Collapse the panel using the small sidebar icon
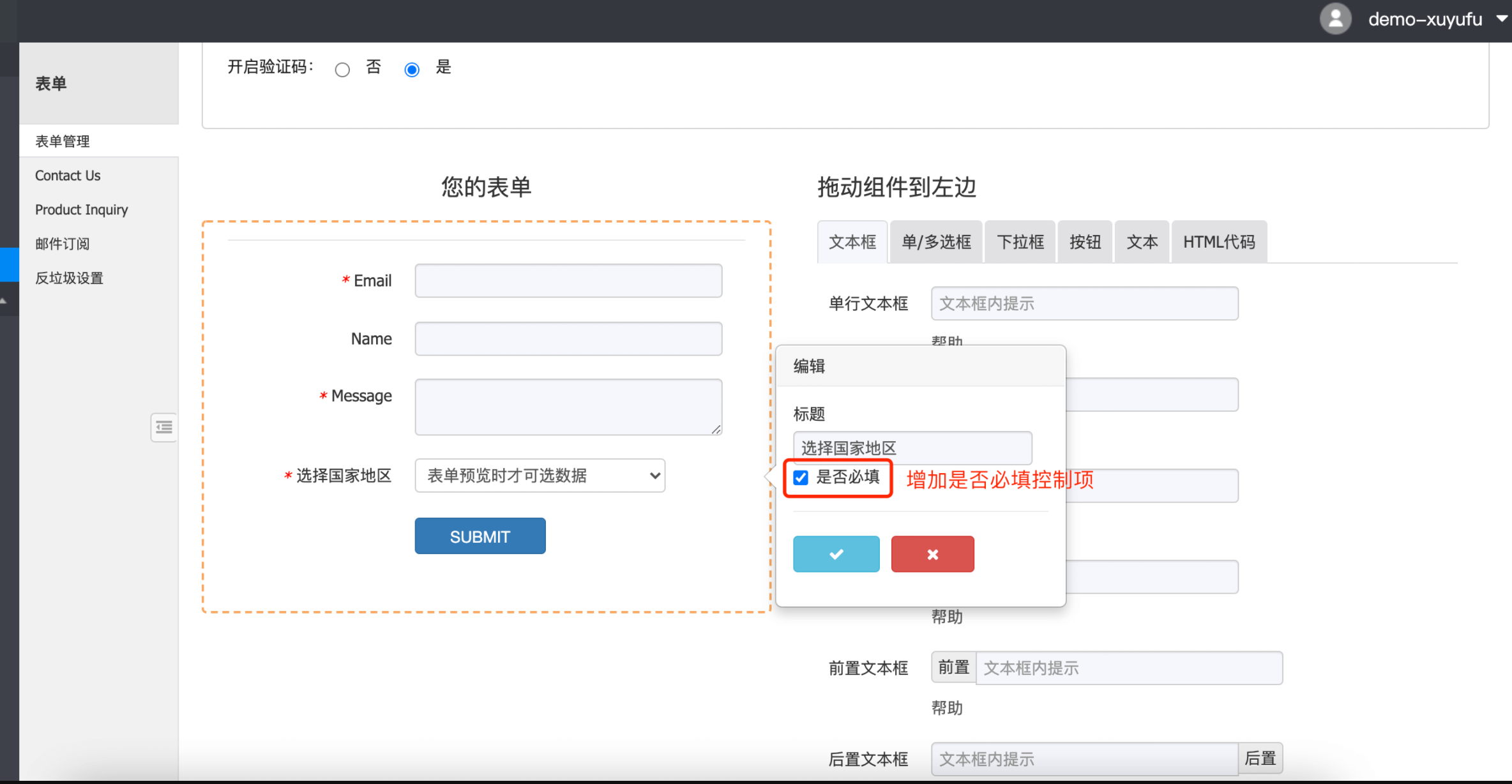The image size is (1512, 784). (x=163, y=427)
